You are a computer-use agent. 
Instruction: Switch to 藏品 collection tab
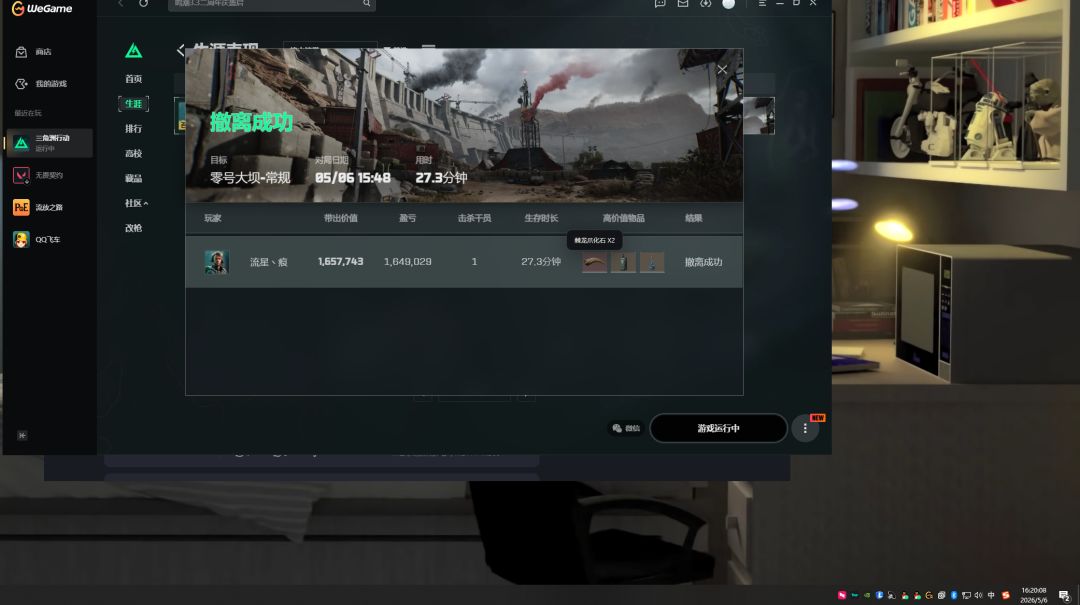(134, 178)
